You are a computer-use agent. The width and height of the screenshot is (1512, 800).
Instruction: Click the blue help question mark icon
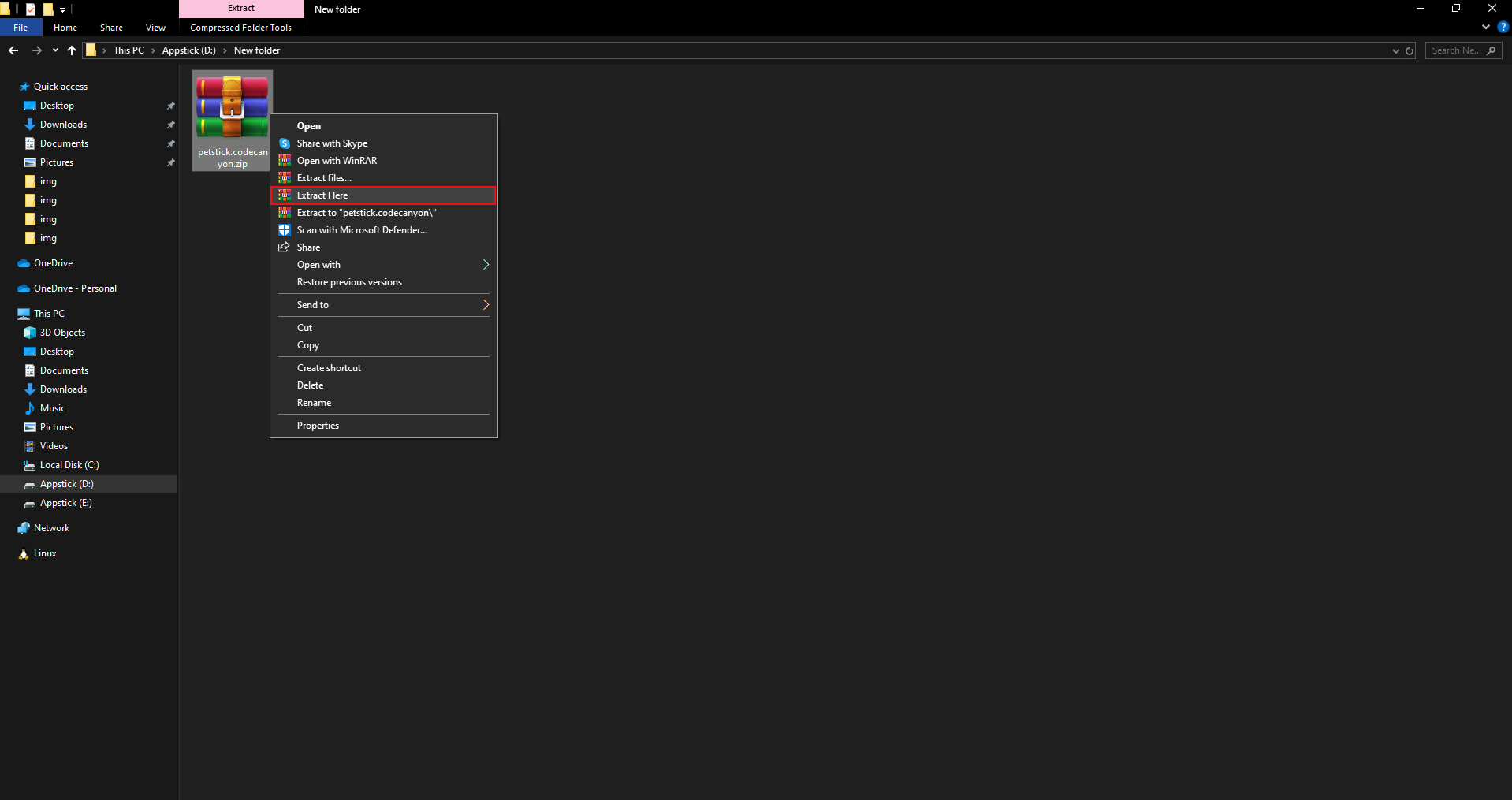point(1503,27)
